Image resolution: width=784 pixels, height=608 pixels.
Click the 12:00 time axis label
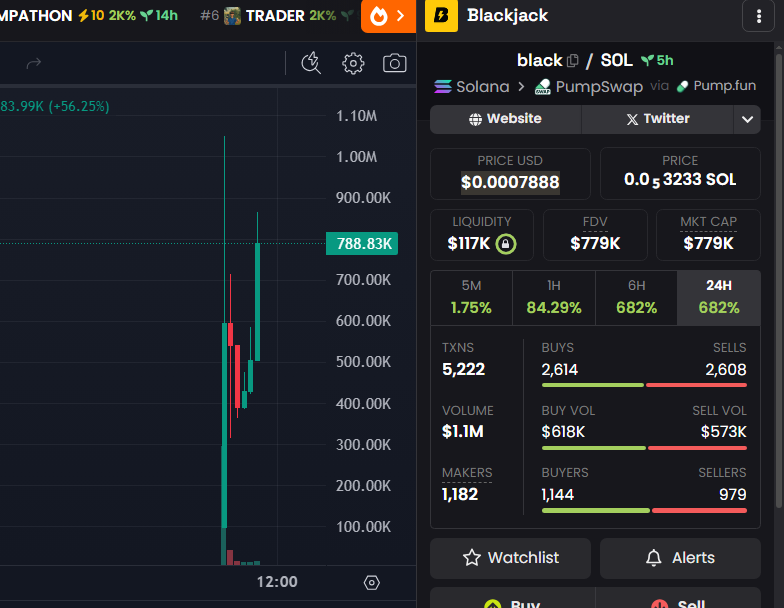277,582
